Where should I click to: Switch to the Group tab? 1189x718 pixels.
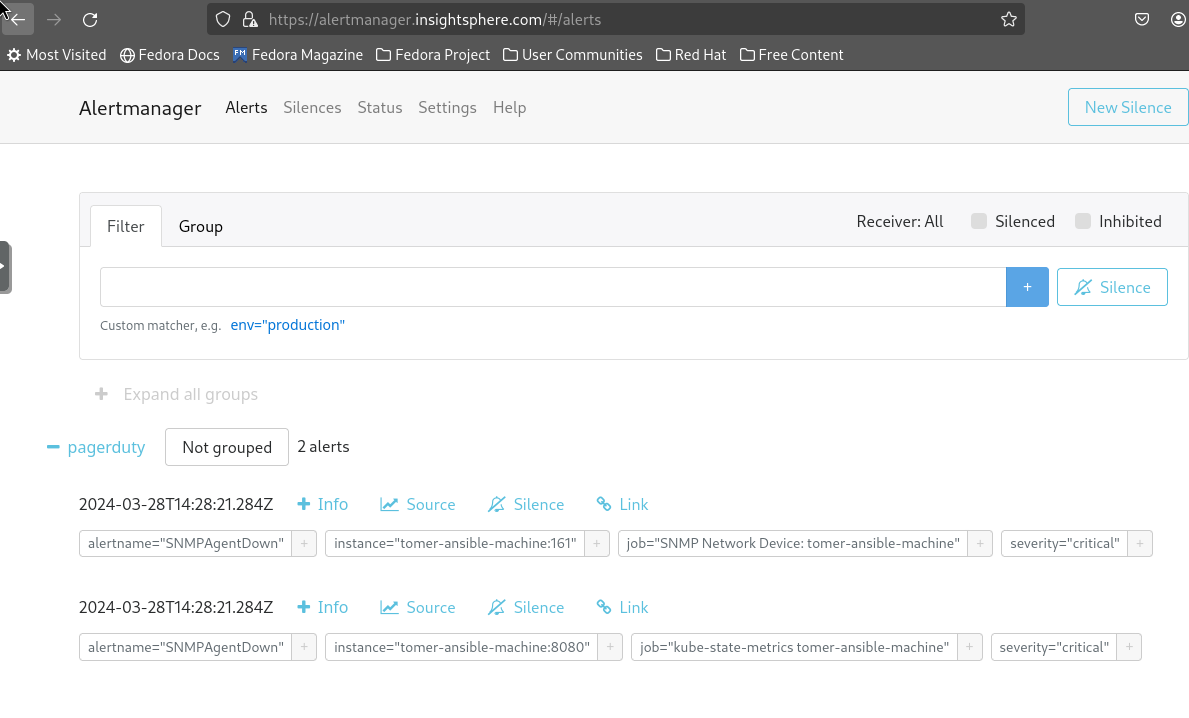coord(201,226)
